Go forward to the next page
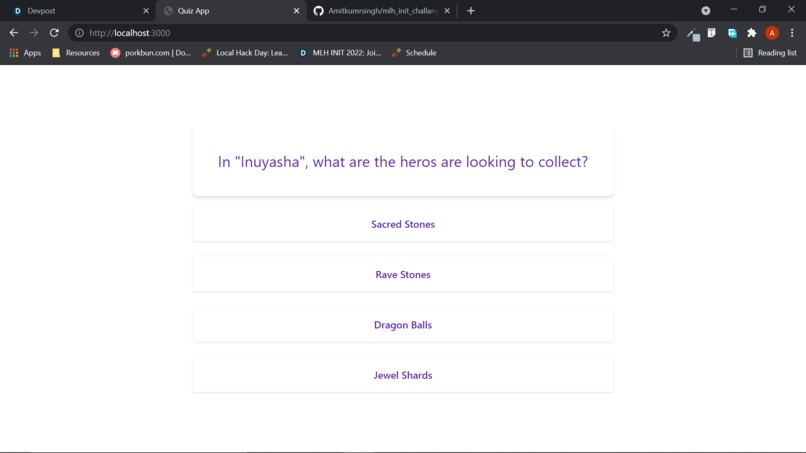 [x=34, y=33]
